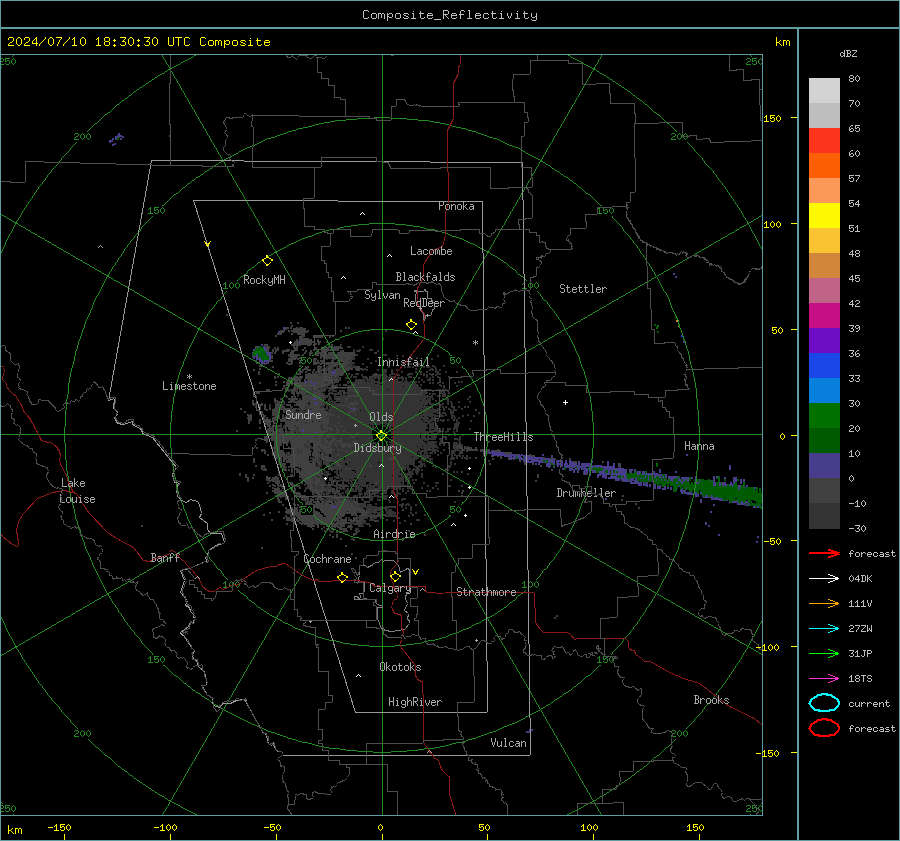Click the Sundre town label
This screenshot has width=900, height=841.
click(x=304, y=415)
